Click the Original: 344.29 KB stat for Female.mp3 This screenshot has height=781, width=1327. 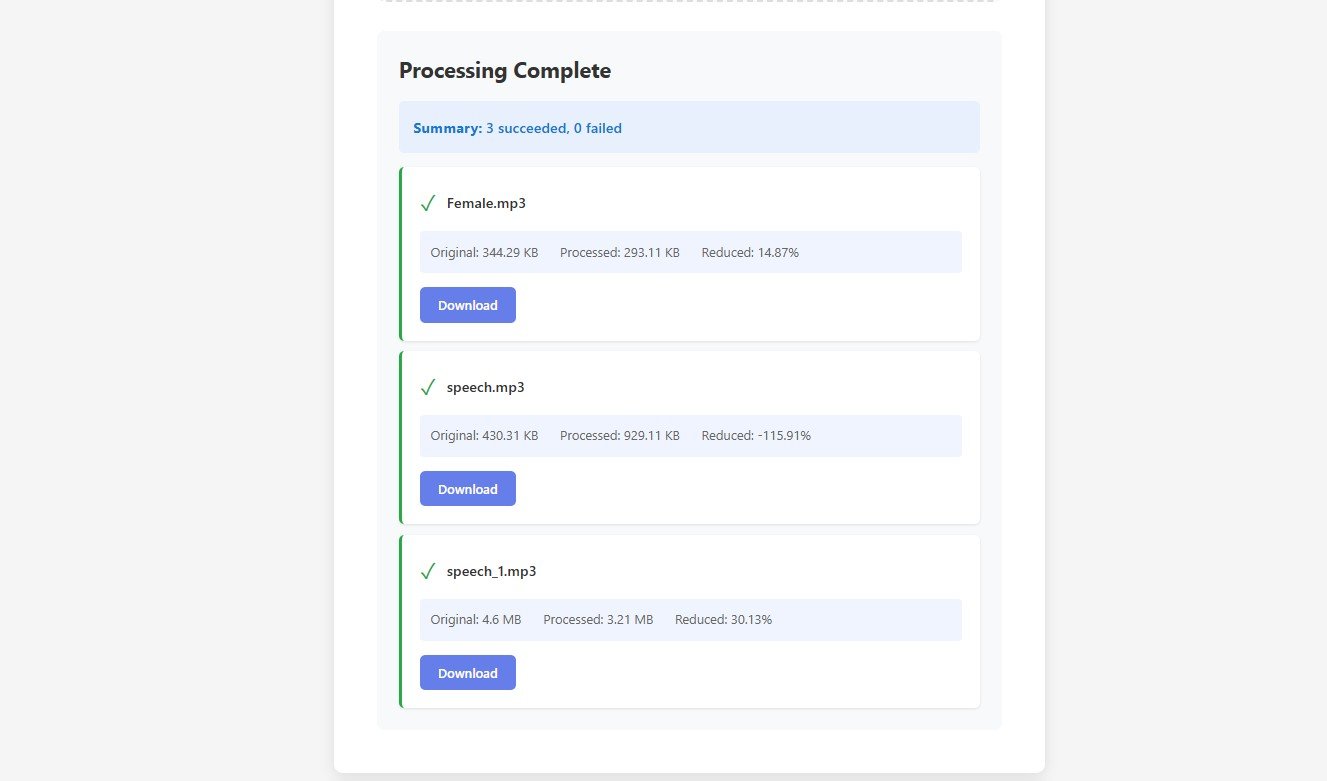[484, 252]
